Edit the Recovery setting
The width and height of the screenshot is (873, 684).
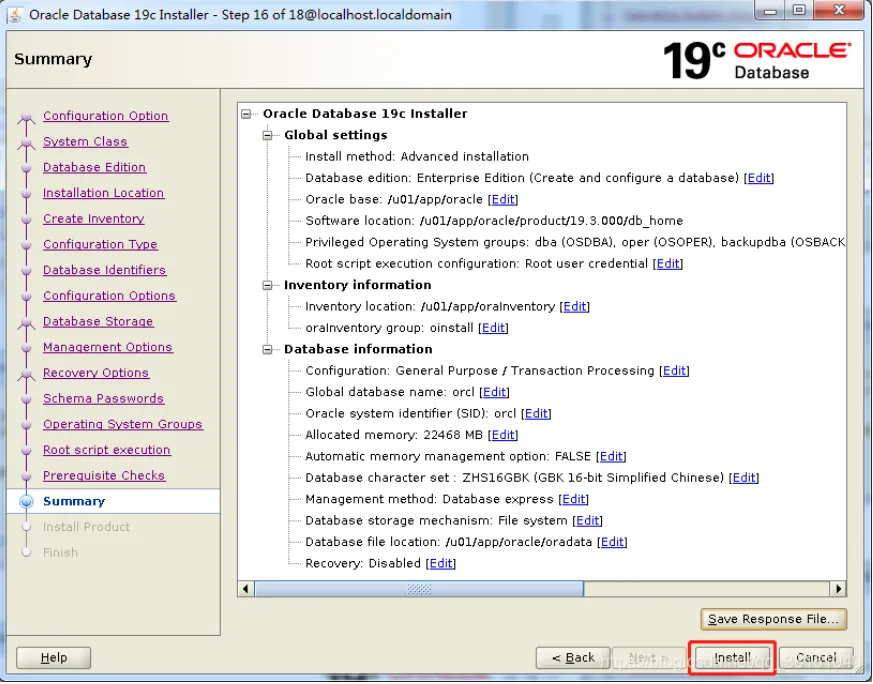(x=440, y=564)
